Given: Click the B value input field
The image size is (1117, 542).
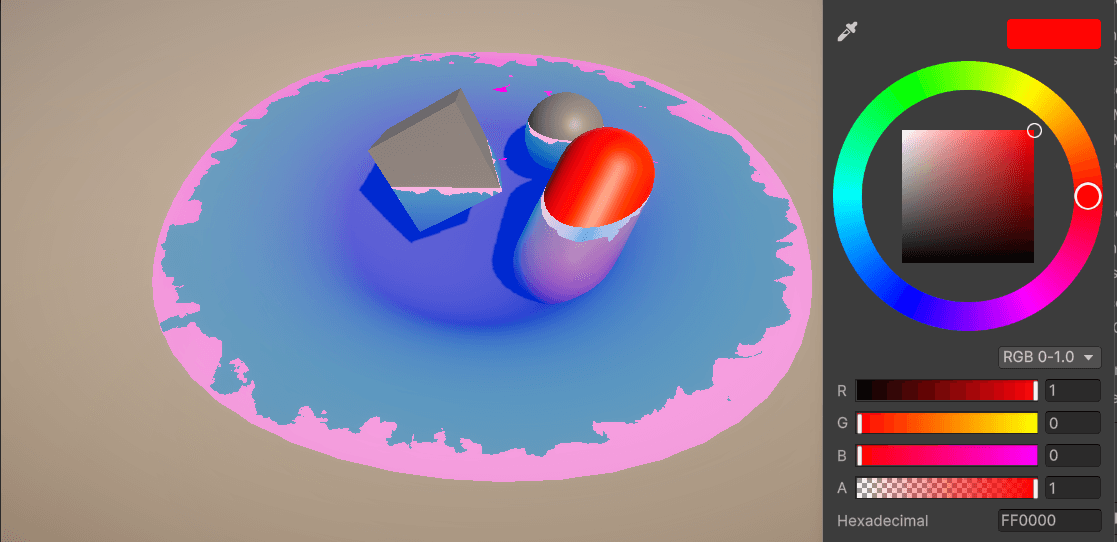Looking at the screenshot, I should (1073, 455).
